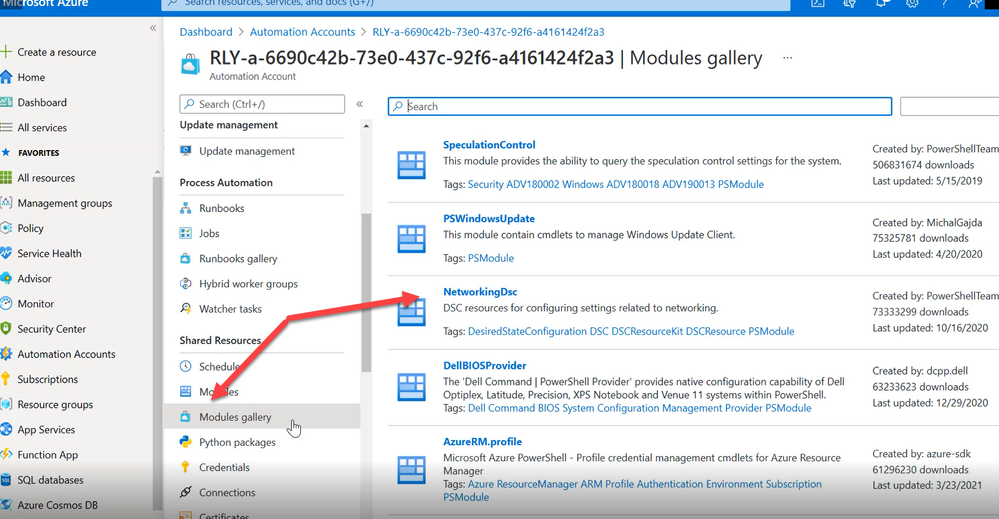
Task: Select Modules gallery menu item
Action: point(262,417)
